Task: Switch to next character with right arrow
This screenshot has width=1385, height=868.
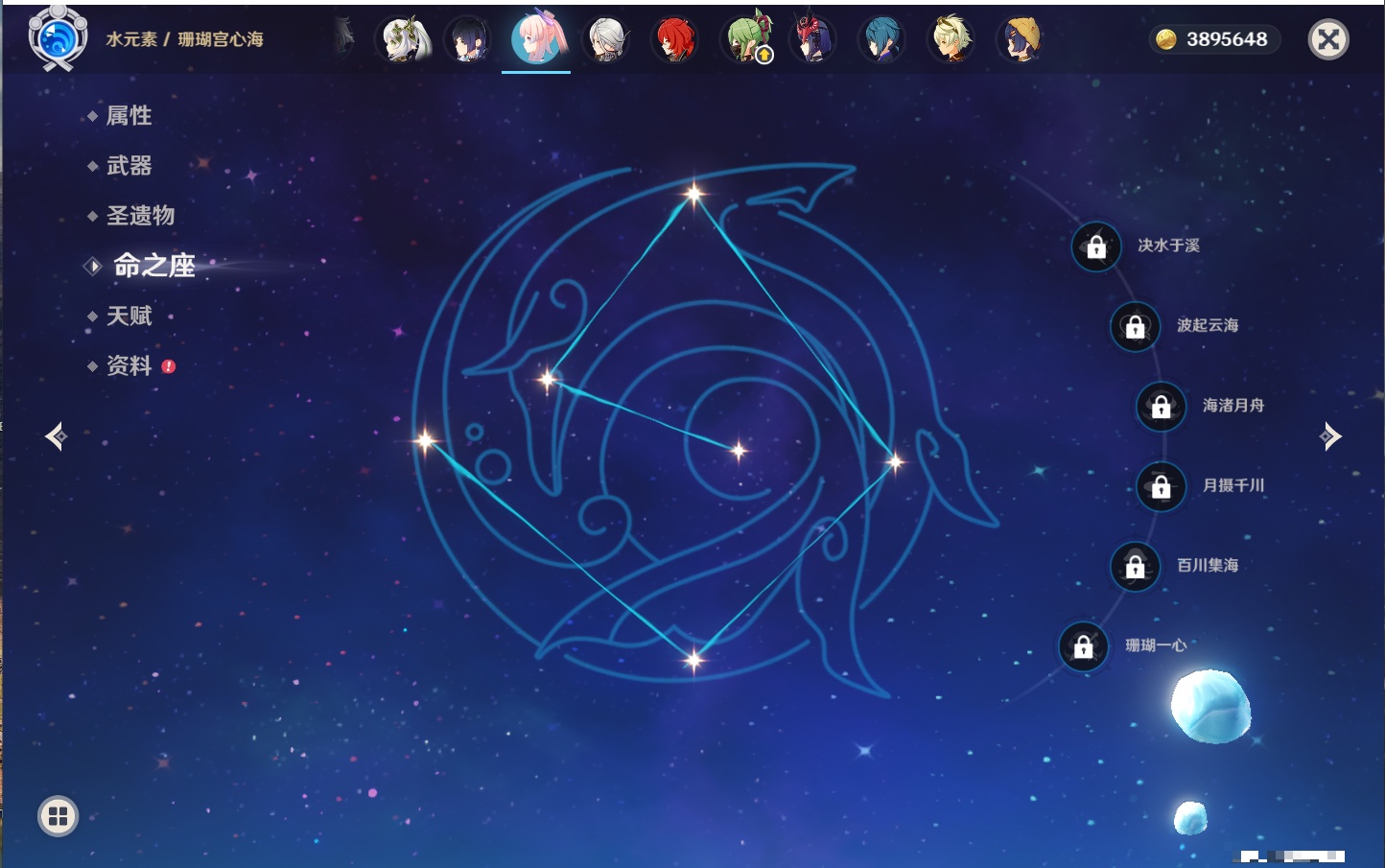Action: click(x=1330, y=436)
